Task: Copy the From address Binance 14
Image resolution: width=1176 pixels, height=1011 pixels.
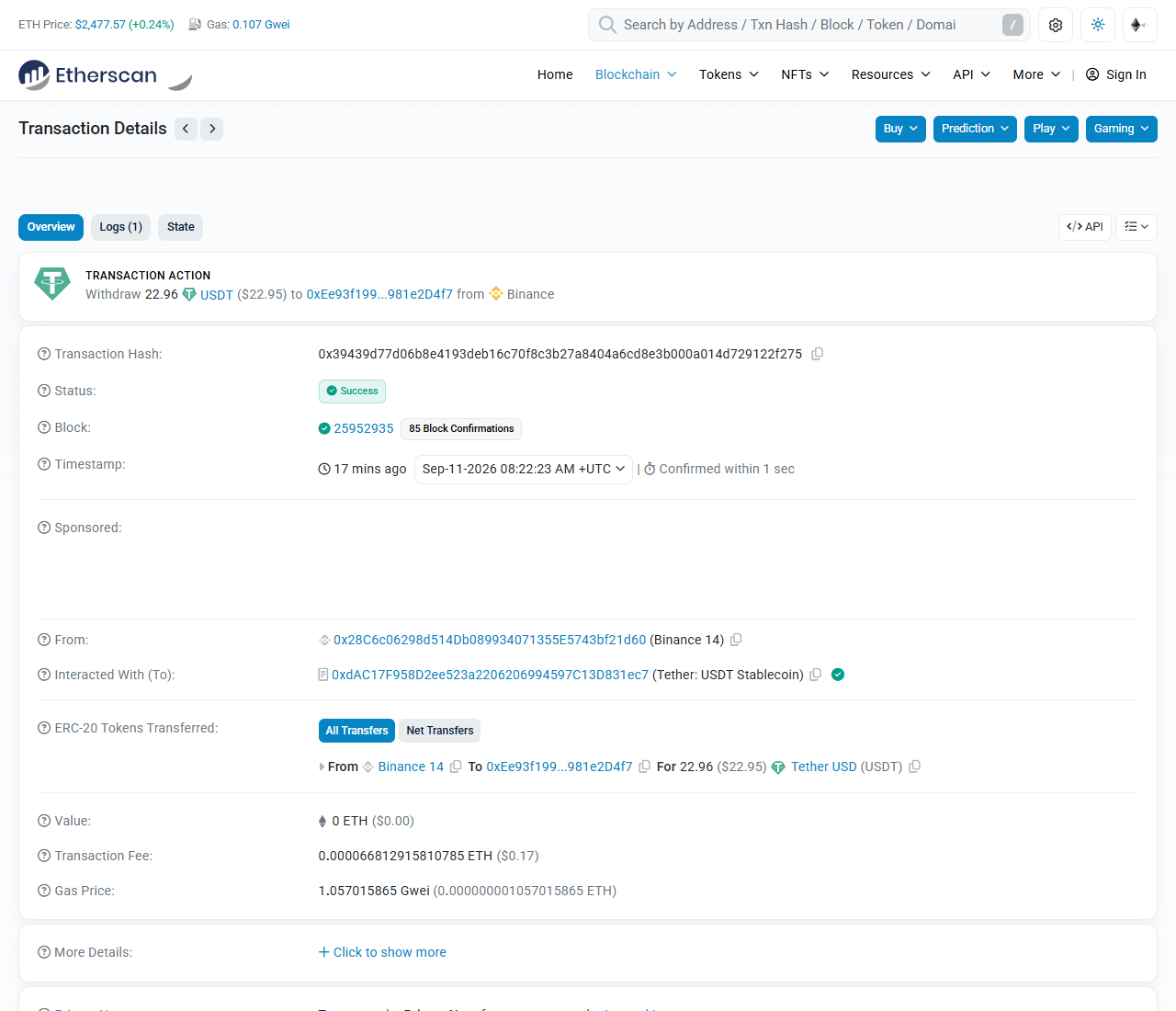Action: coord(736,640)
